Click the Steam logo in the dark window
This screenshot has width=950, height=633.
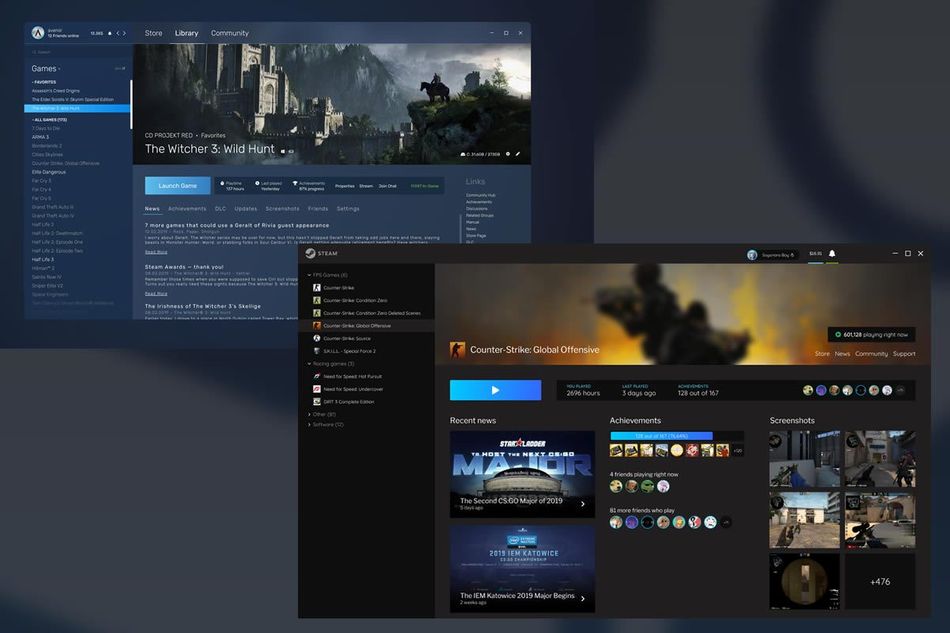point(310,253)
